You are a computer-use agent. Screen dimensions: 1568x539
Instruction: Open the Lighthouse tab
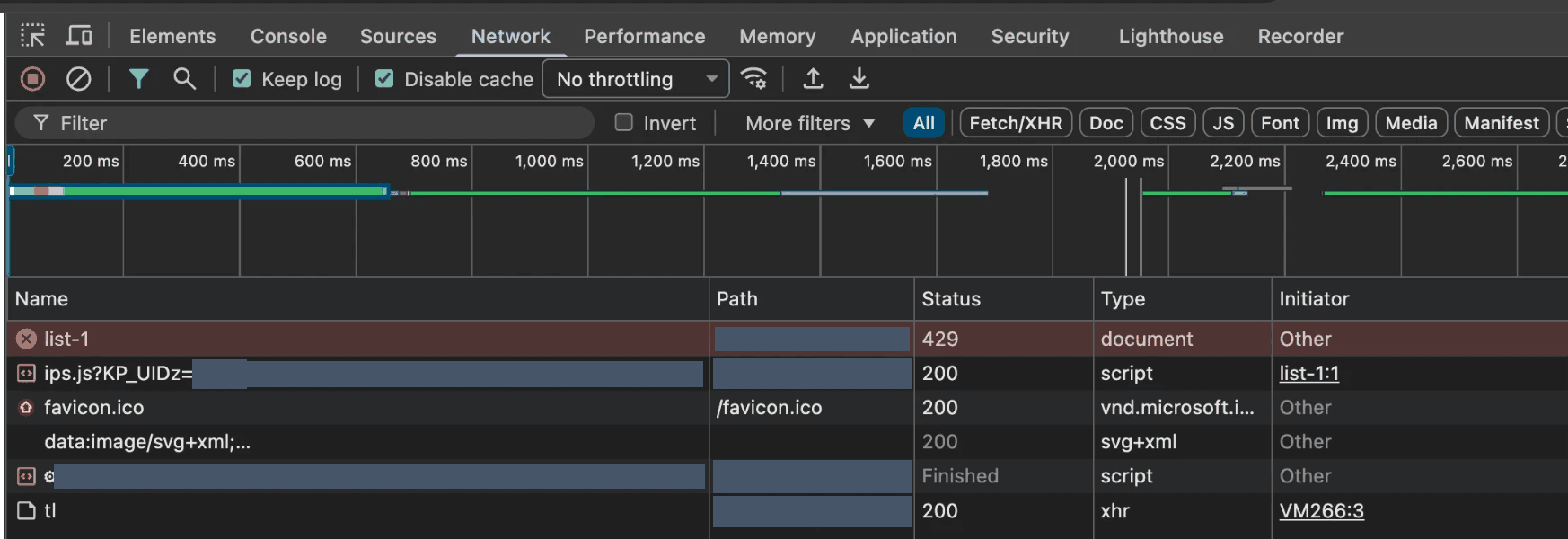pos(1171,36)
